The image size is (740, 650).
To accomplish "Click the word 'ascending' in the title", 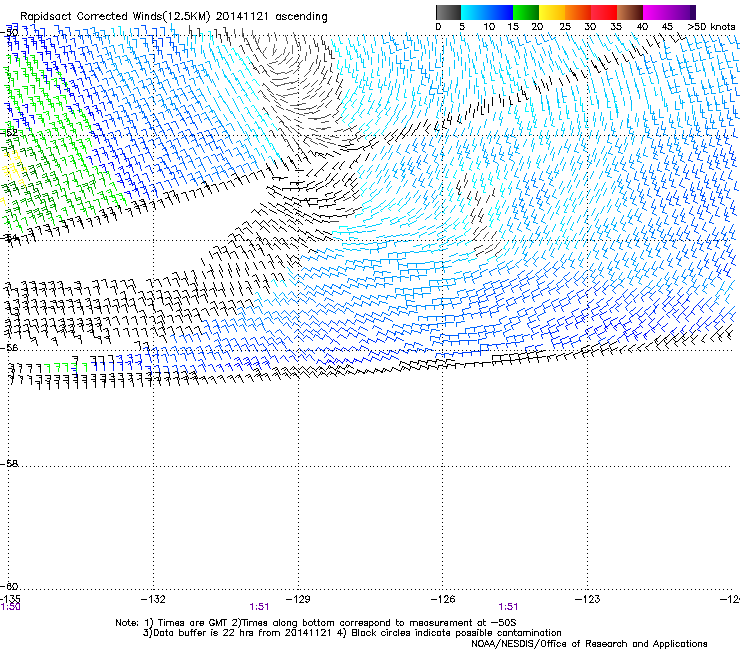I will pos(301,17).
